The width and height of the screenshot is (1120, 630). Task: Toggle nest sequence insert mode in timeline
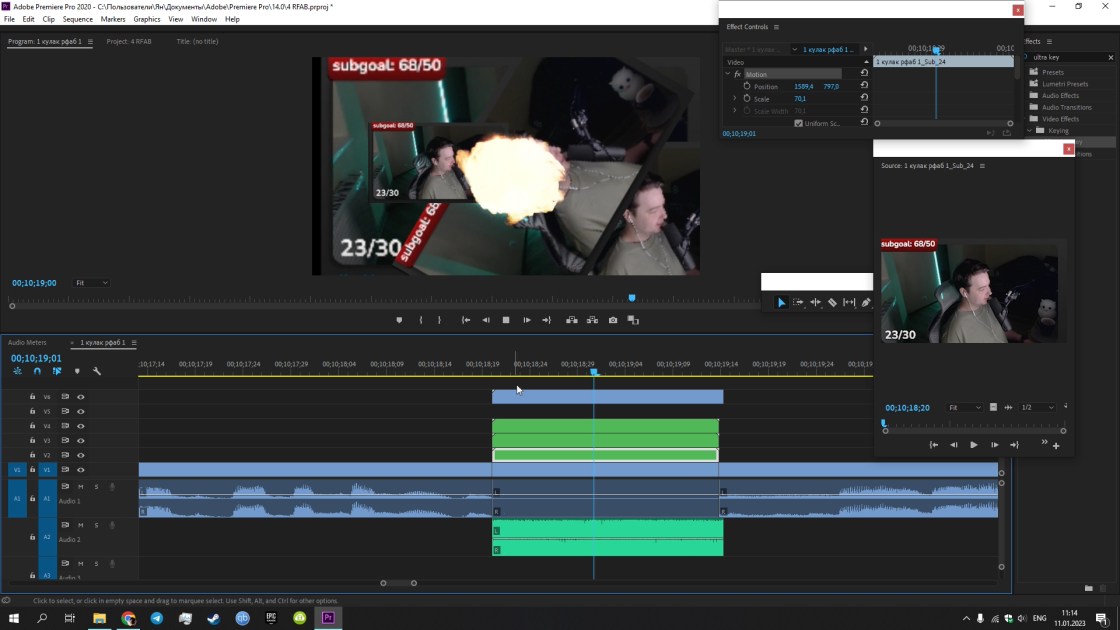(17, 371)
